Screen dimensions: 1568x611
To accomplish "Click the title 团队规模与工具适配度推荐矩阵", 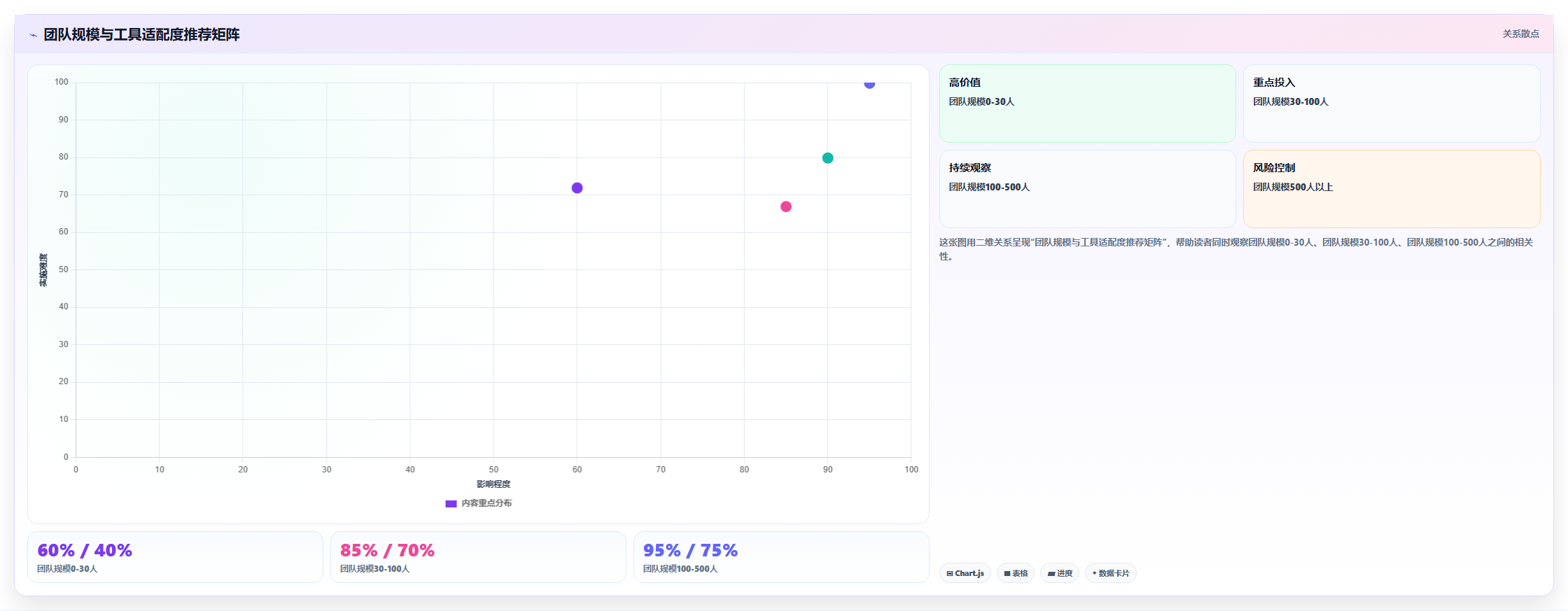I will point(141,34).
